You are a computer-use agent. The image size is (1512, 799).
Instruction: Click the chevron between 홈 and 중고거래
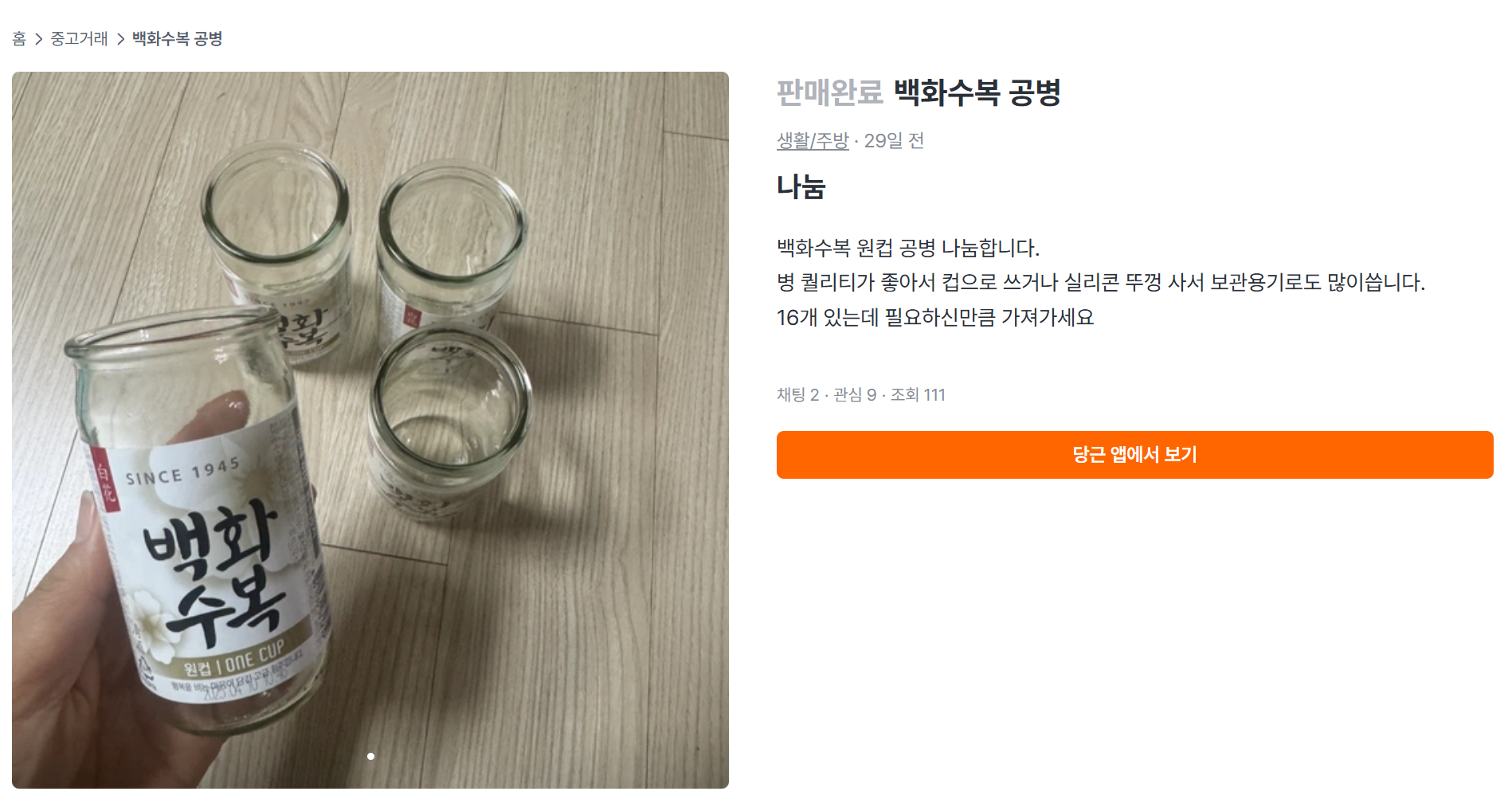(38, 39)
